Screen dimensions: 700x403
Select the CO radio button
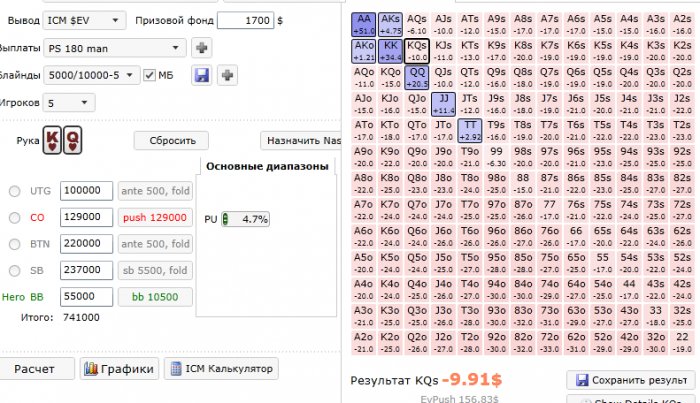[14, 217]
